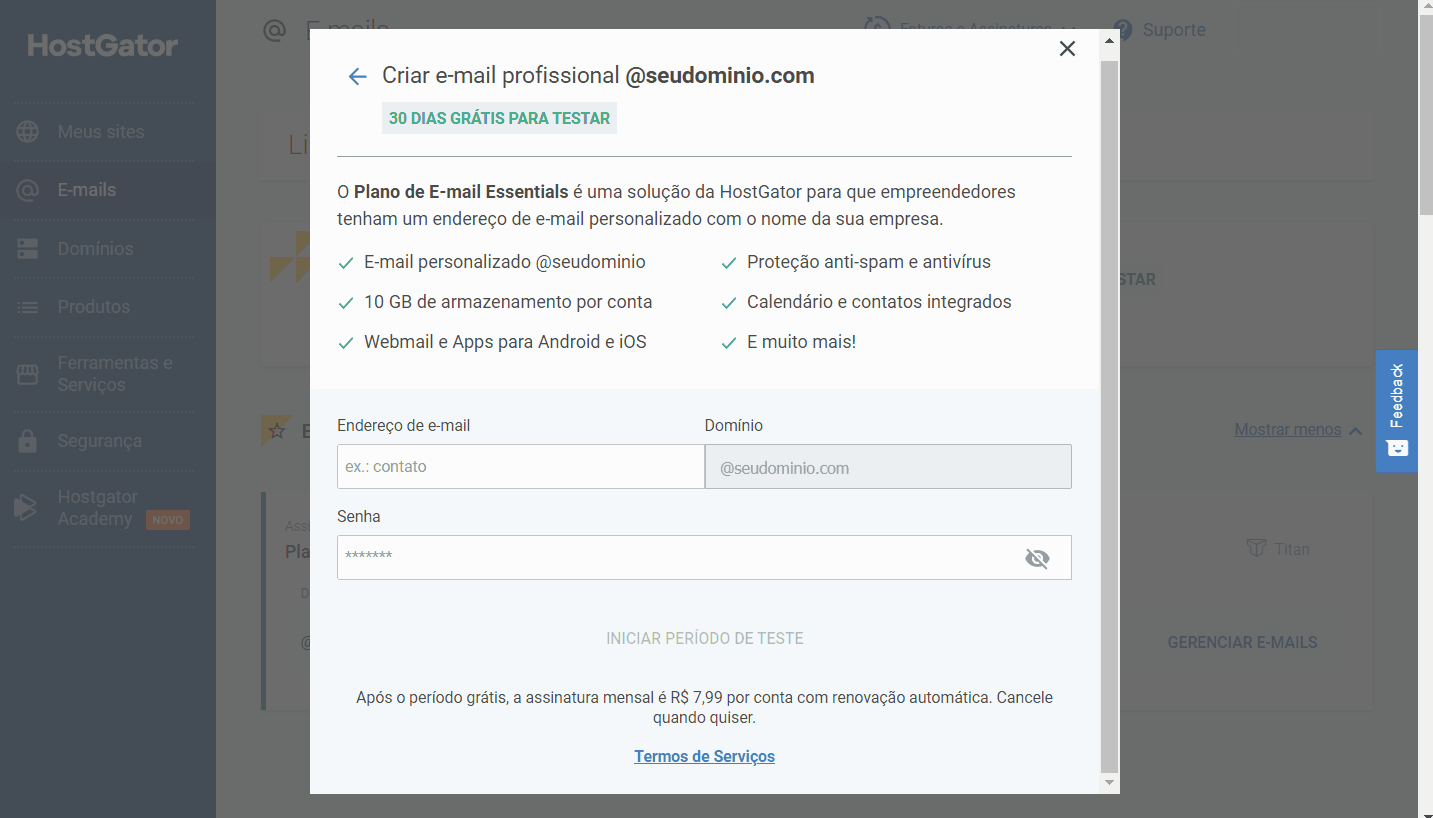The height and width of the screenshot is (818, 1433).
Task: Open Meus sites globe icon
Action: (27, 132)
